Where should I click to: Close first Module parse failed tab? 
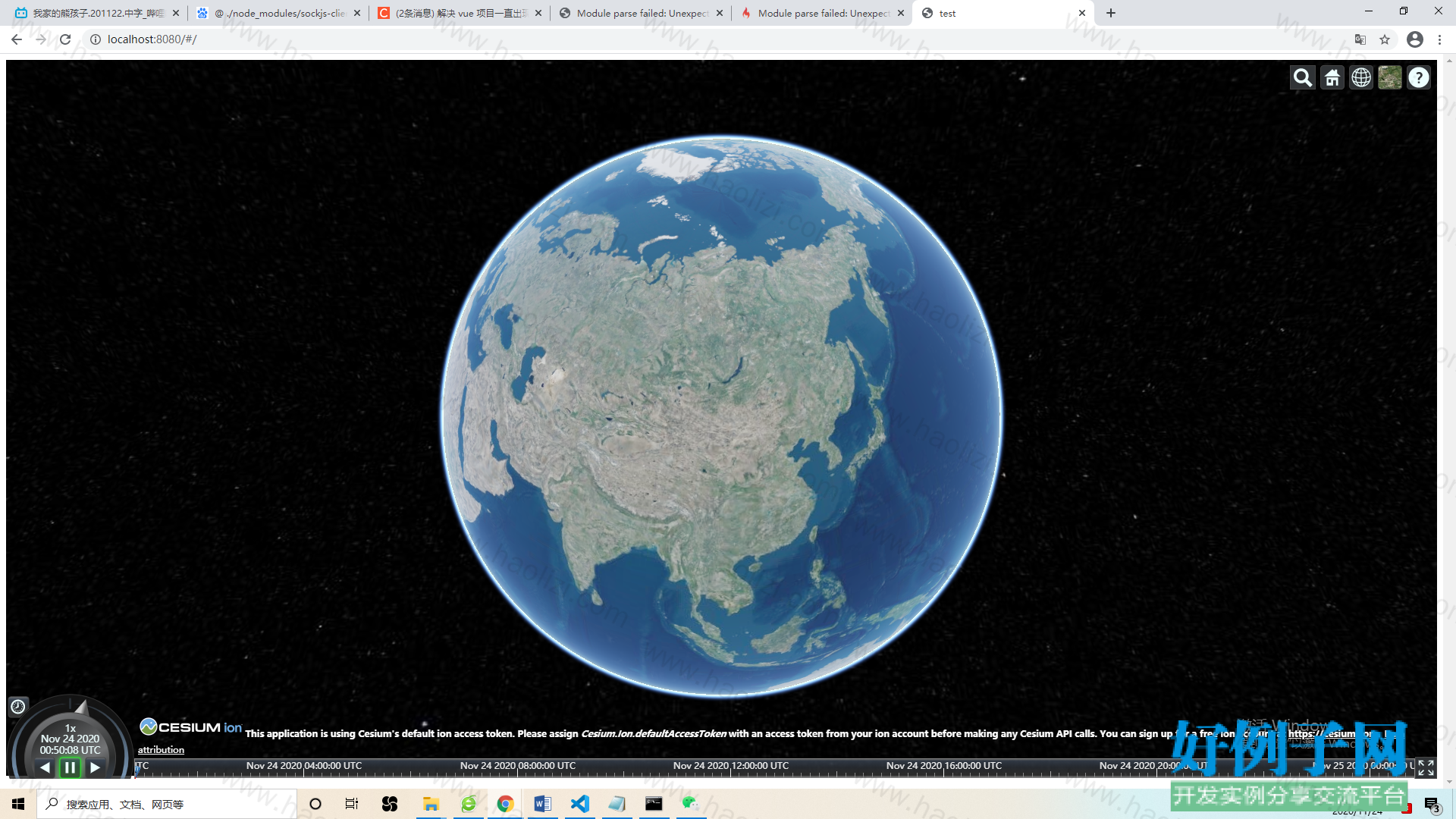click(720, 13)
